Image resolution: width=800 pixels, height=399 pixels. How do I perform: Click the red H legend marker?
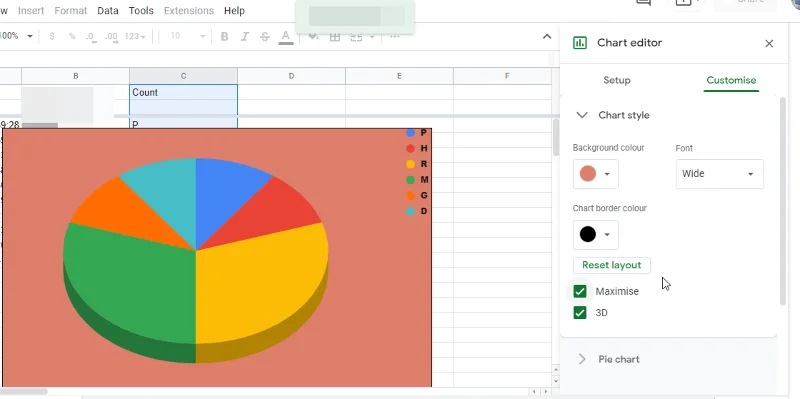pyautogui.click(x=410, y=148)
